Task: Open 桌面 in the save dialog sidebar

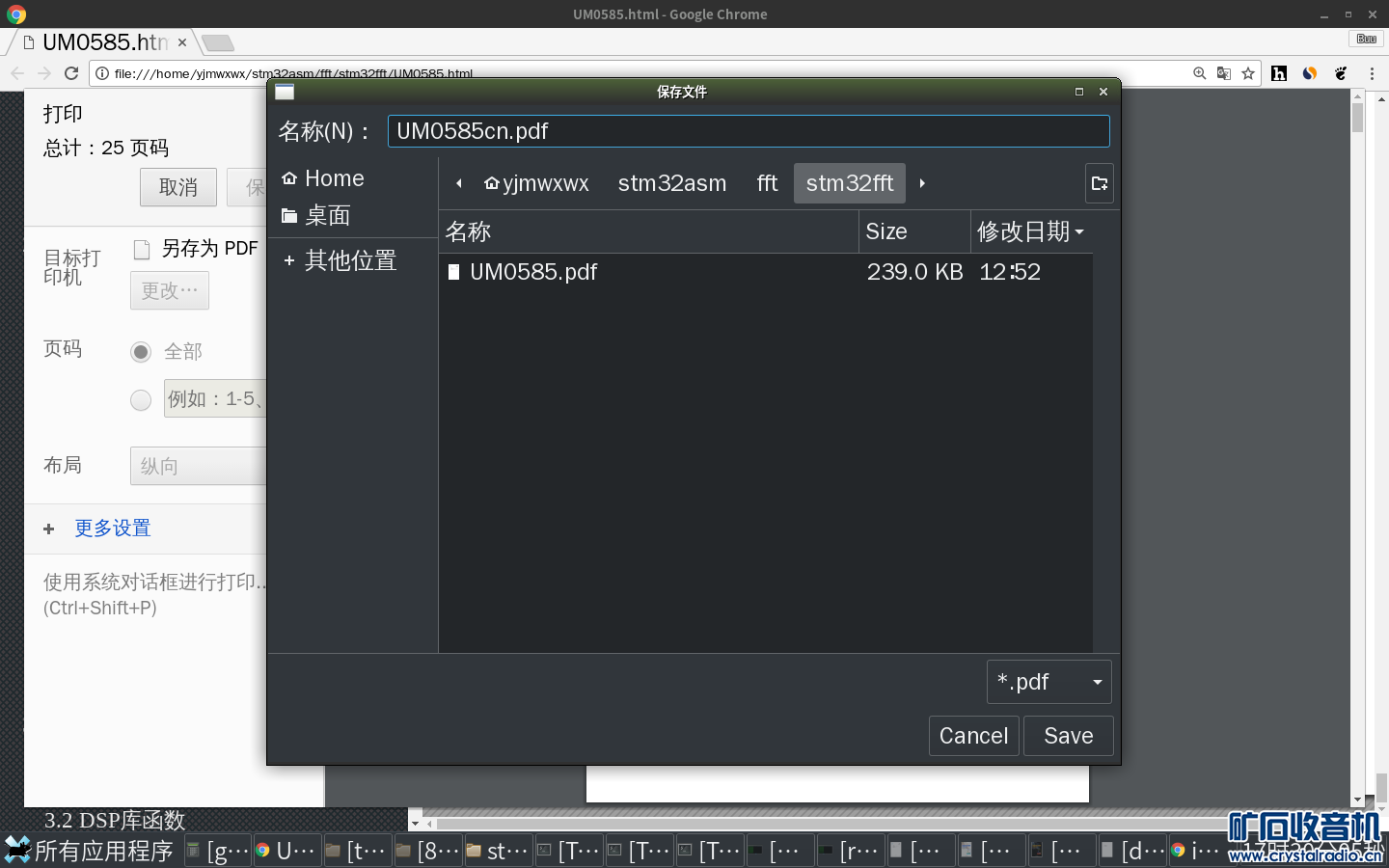Action: (x=316, y=216)
